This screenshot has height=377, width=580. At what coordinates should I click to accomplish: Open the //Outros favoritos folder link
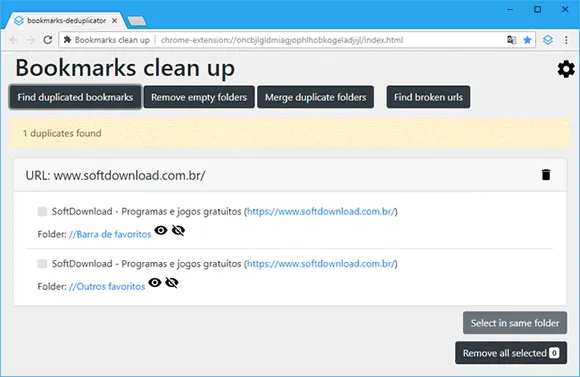point(107,286)
